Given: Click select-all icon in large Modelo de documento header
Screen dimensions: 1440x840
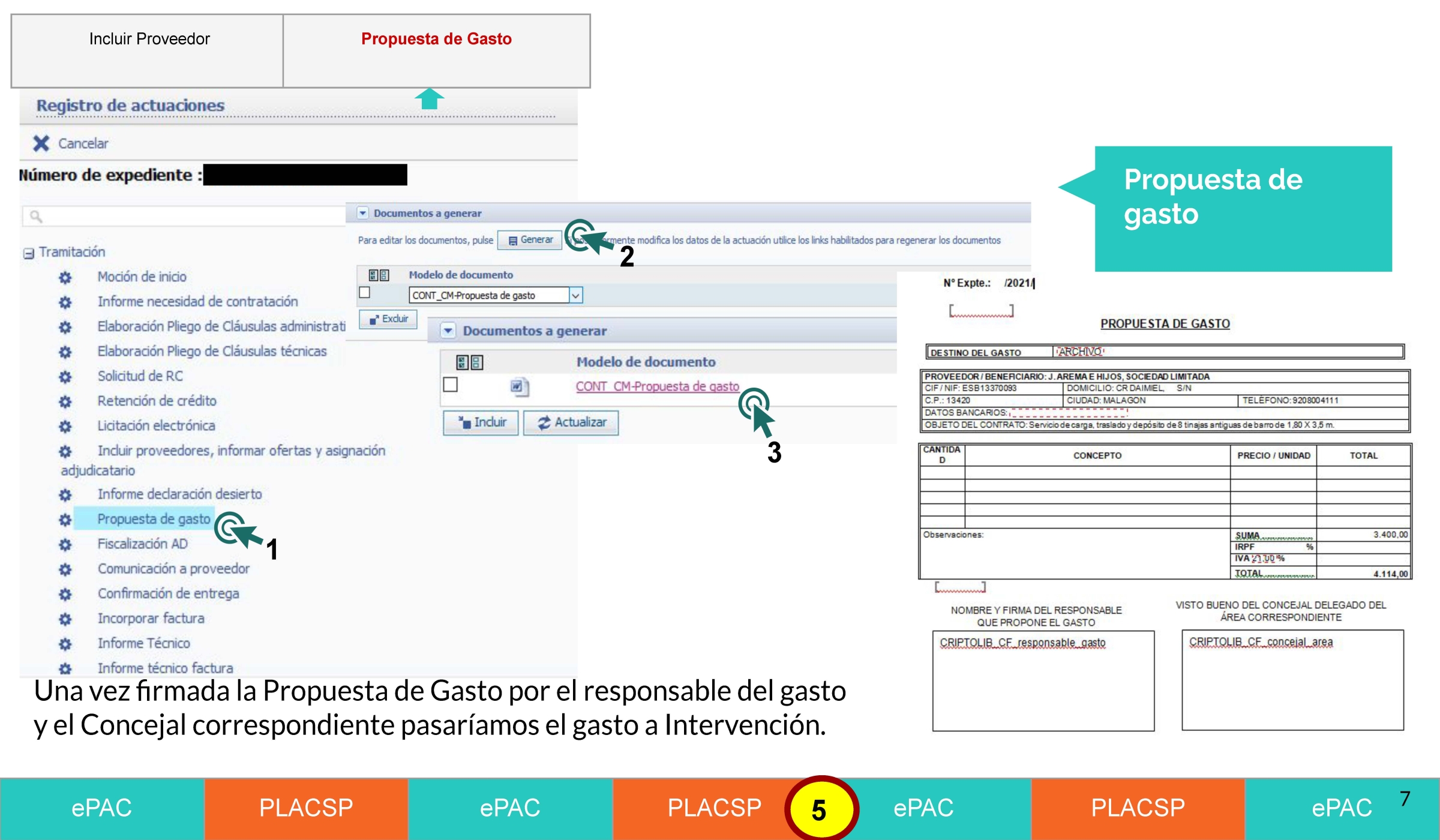Looking at the screenshot, I should click(462, 362).
